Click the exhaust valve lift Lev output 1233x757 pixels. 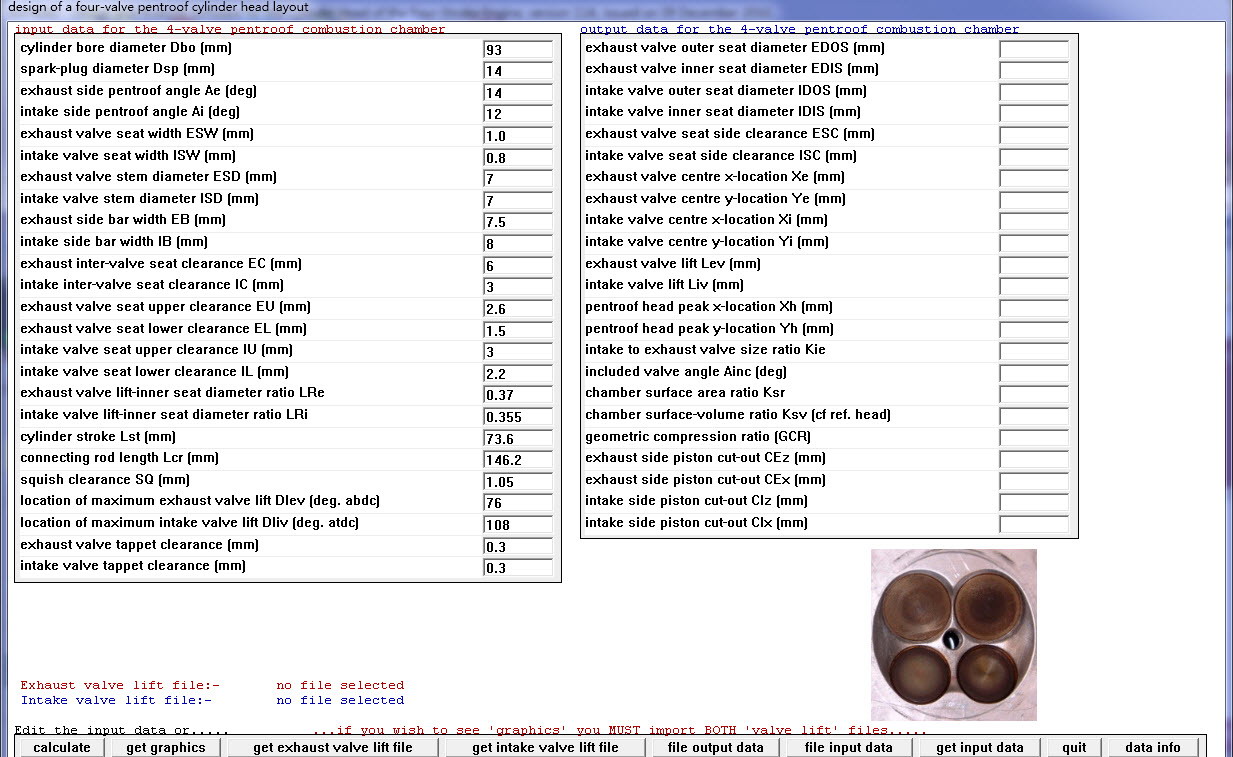1034,265
